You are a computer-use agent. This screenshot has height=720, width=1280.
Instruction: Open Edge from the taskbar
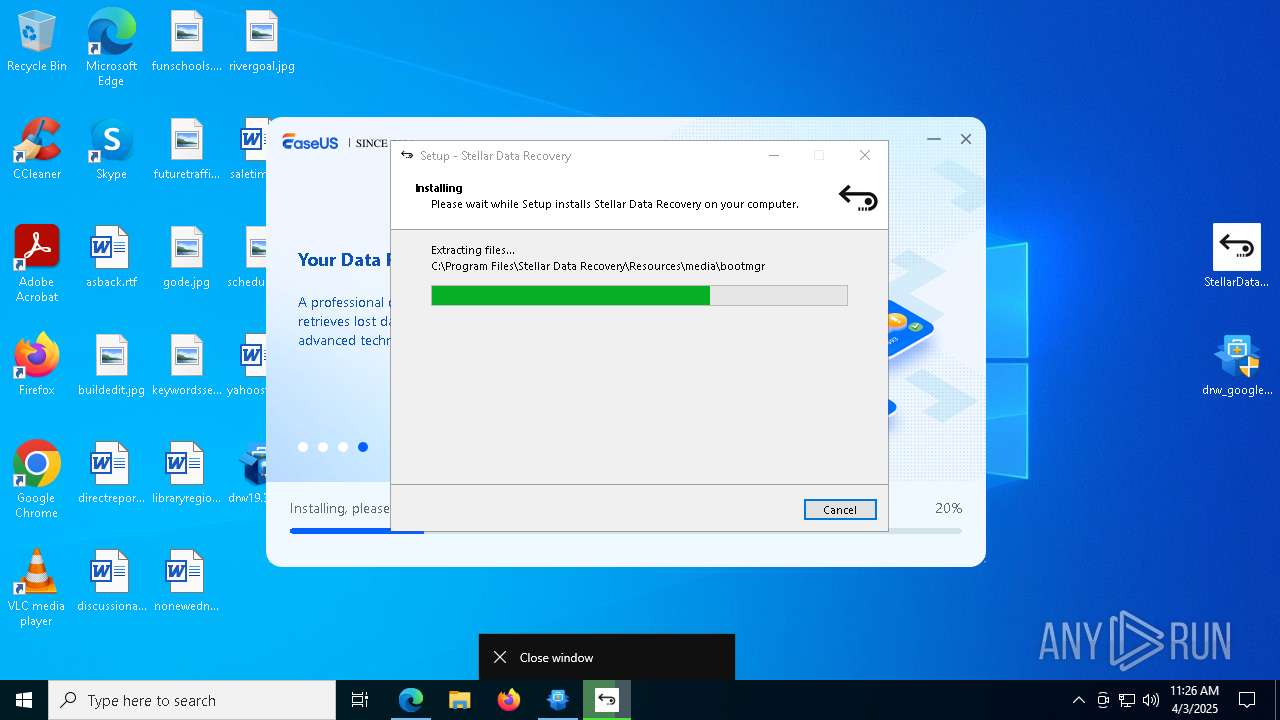click(x=411, y=700)
